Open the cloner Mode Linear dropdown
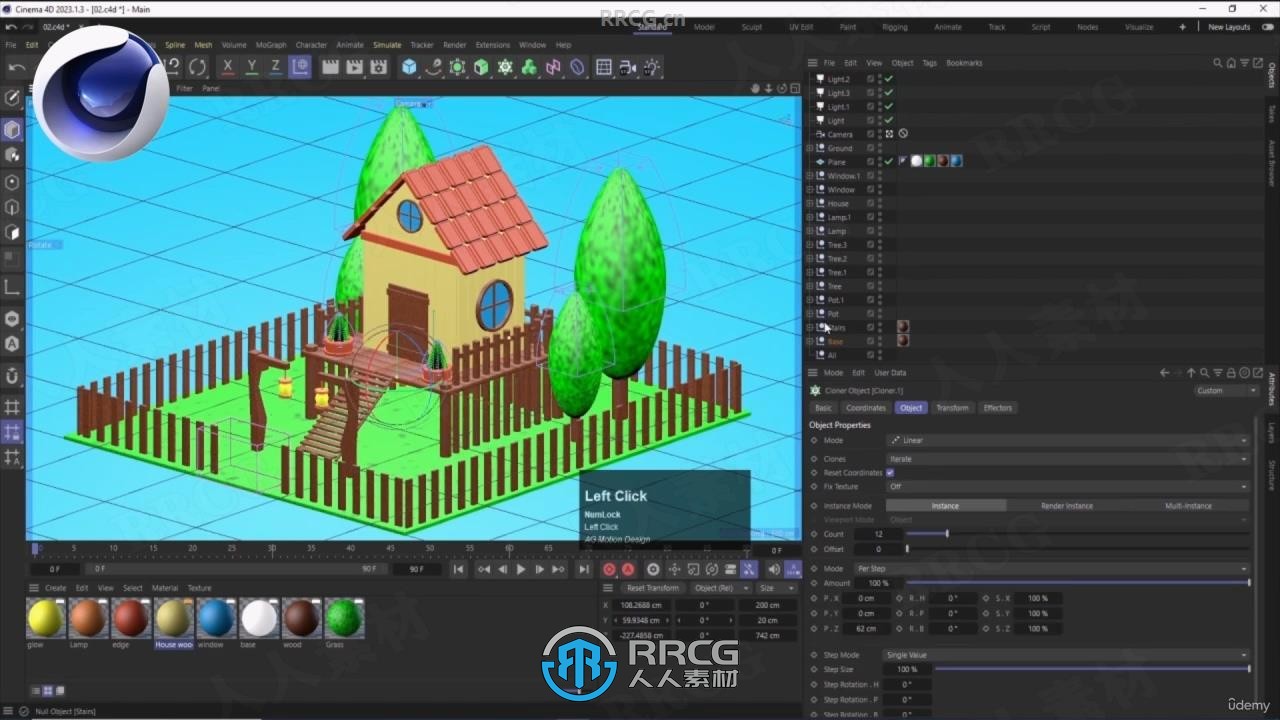This screenshot has height=720, width=1280. [1067, 440]
